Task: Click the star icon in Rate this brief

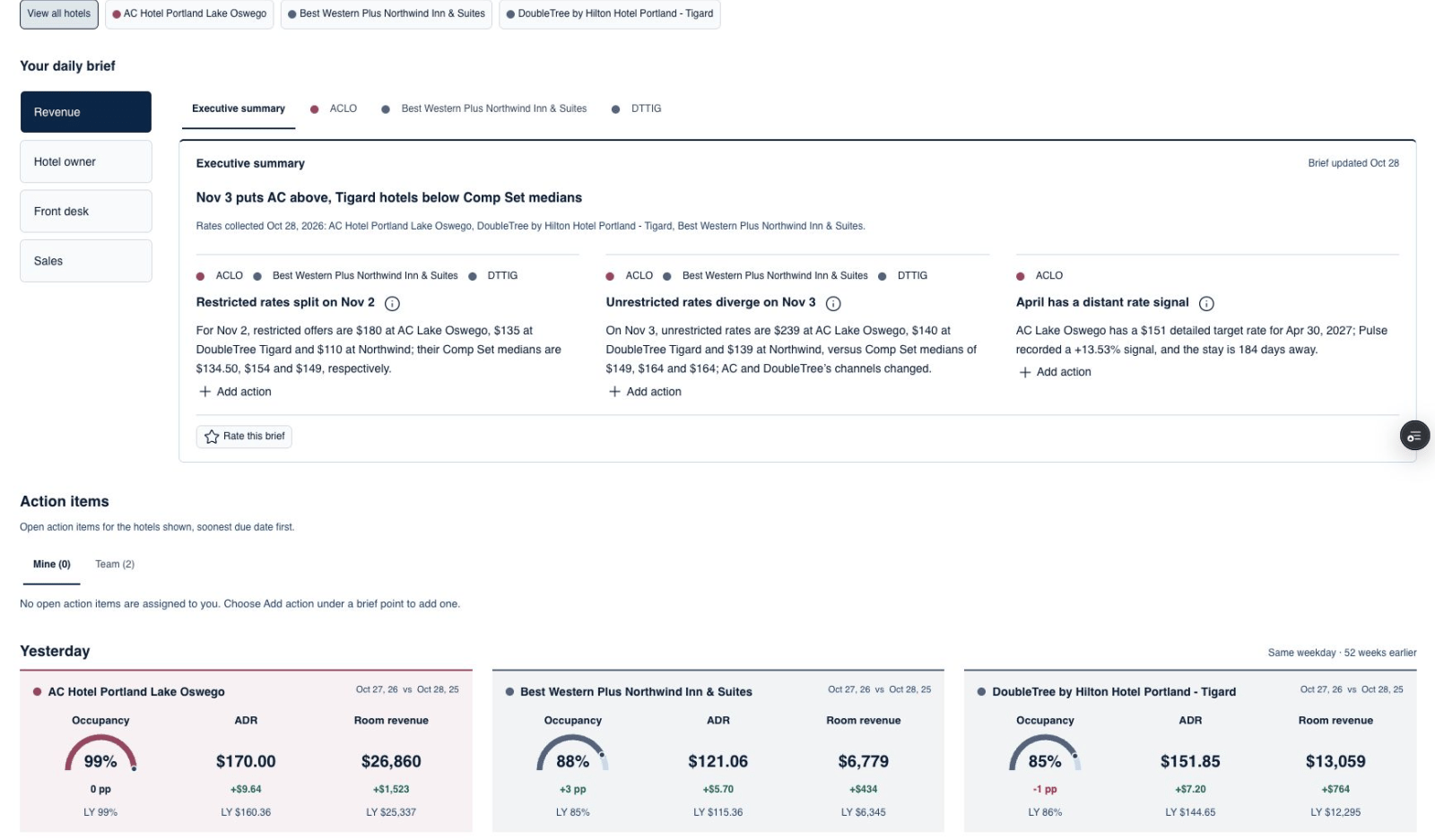Action: tap(212, 437)
